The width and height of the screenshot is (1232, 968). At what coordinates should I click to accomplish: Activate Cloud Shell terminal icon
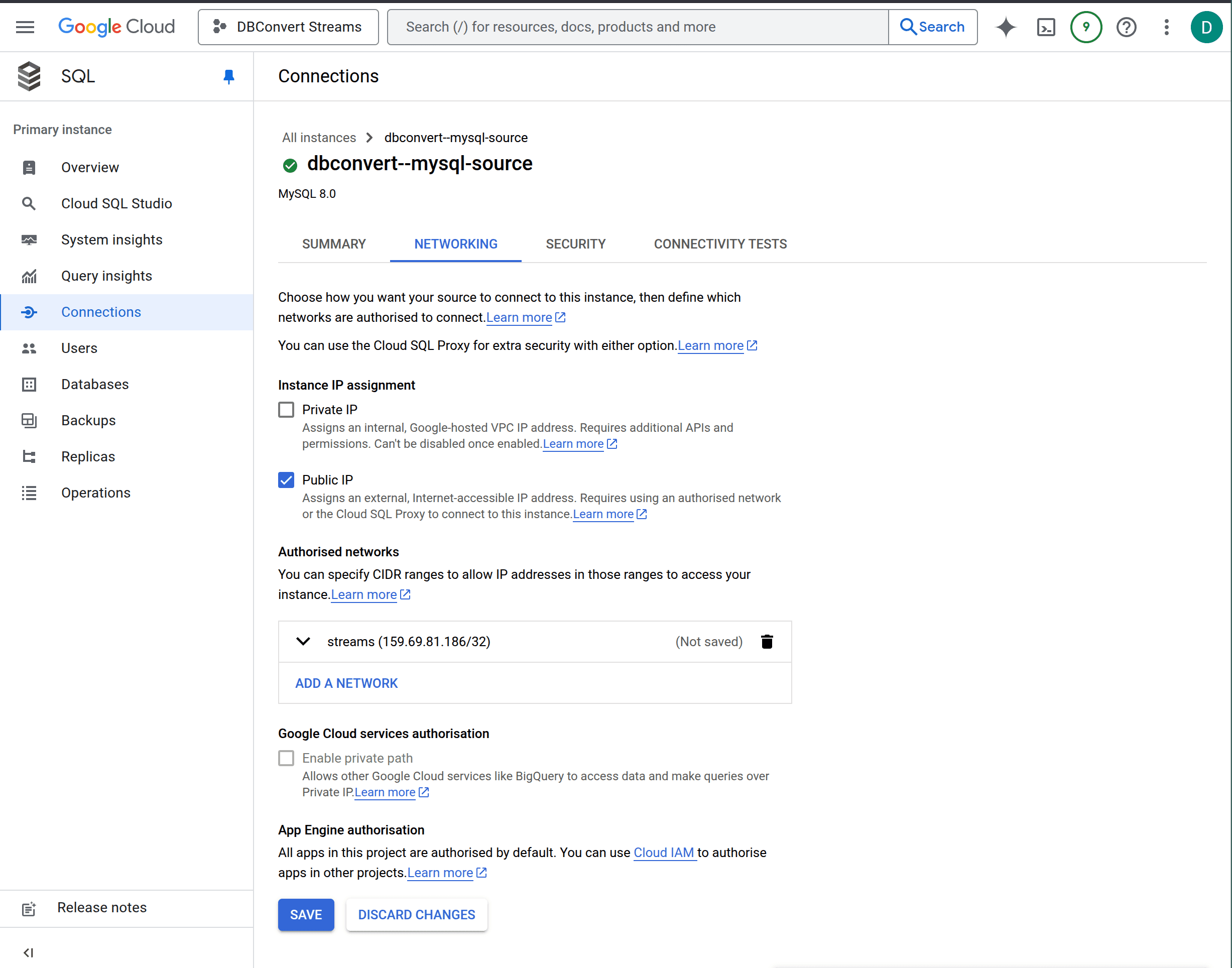(x=1046, y=27)
